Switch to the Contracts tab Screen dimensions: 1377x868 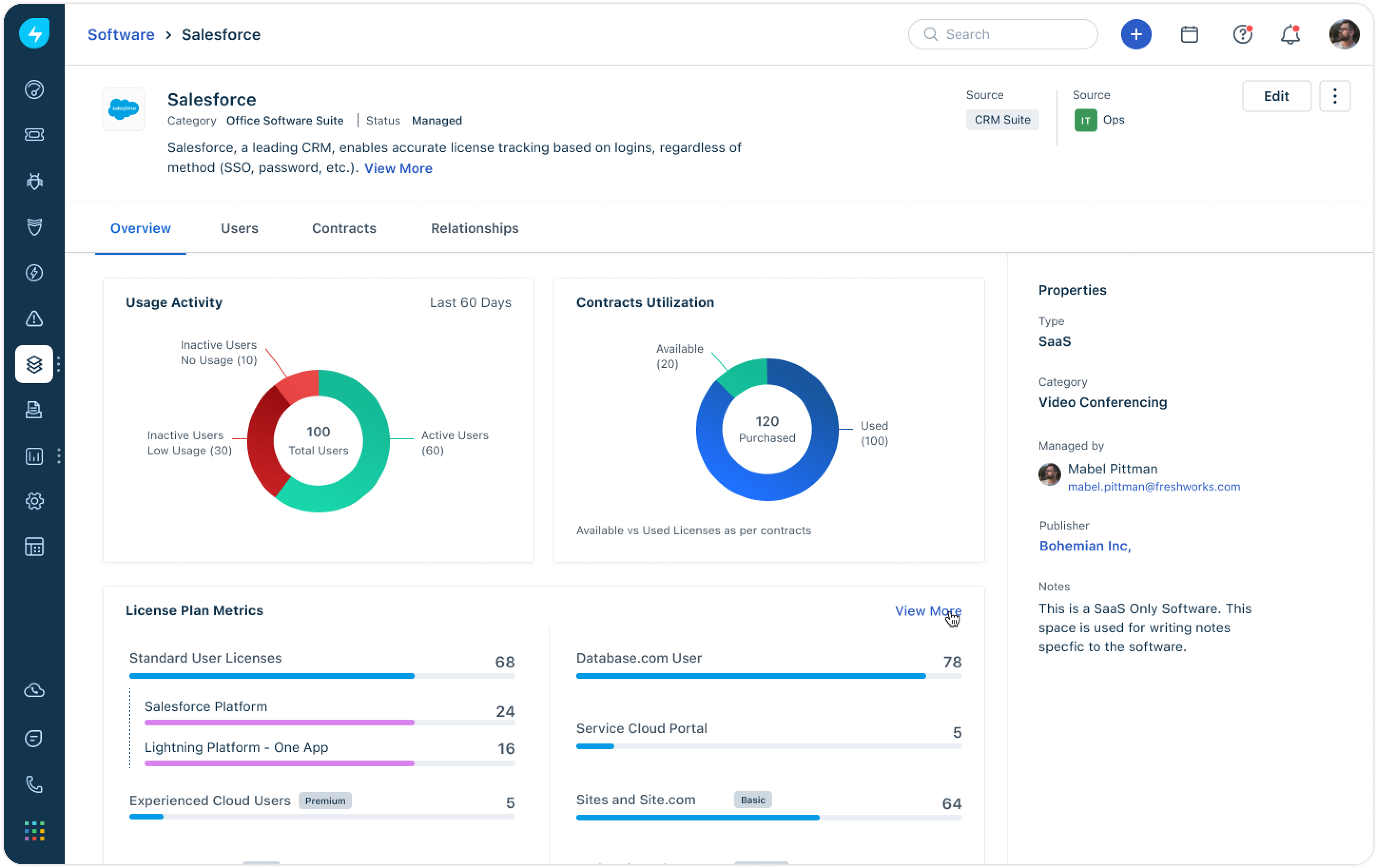point(344,228)
